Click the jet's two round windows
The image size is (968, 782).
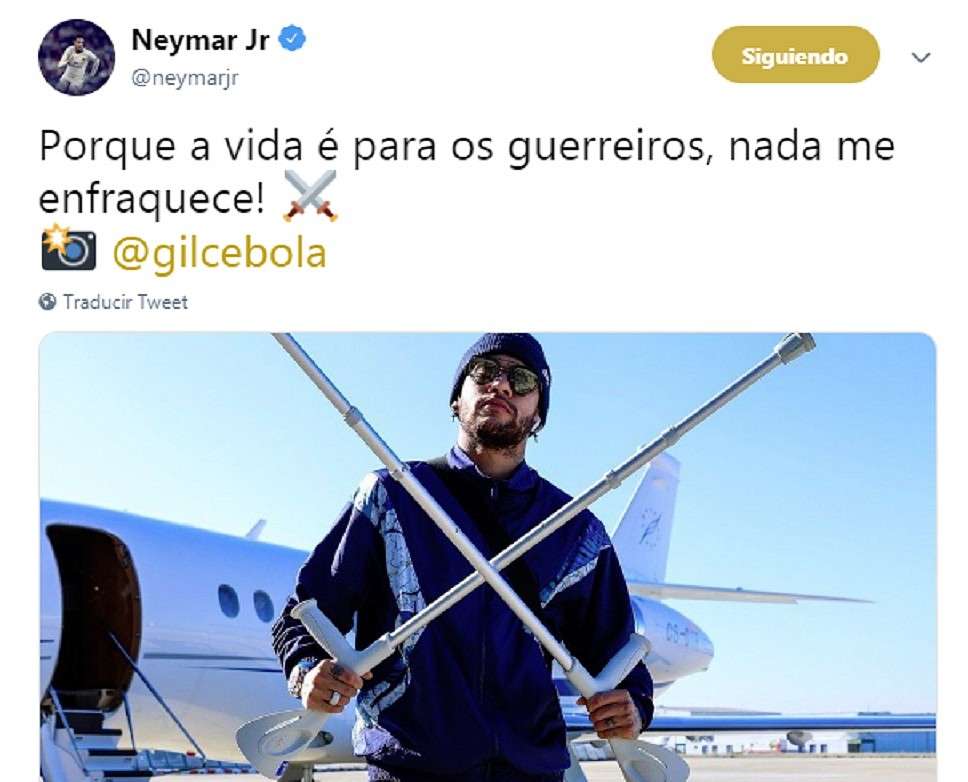click(246, 603)
